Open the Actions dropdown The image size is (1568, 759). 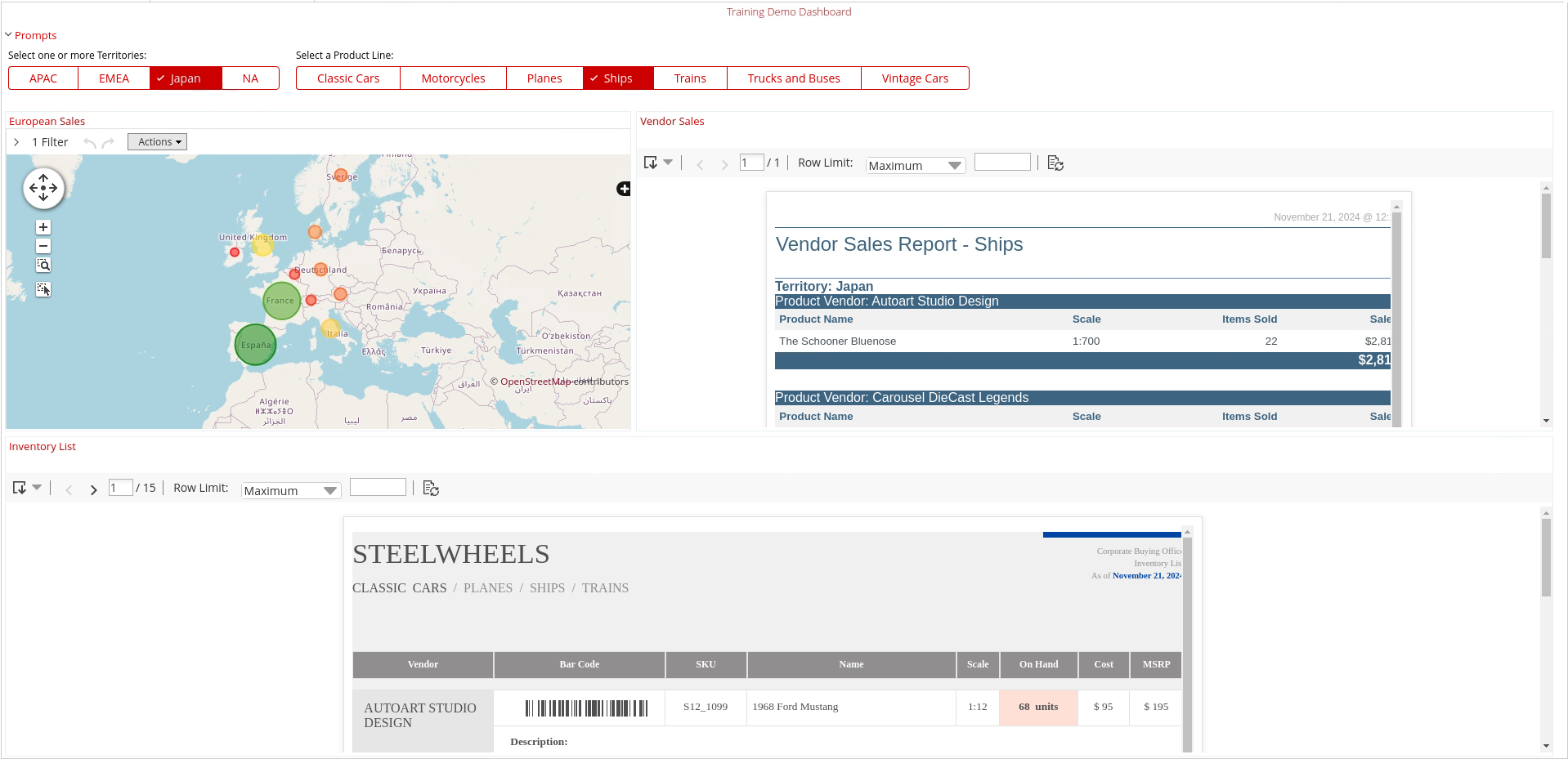157,142
